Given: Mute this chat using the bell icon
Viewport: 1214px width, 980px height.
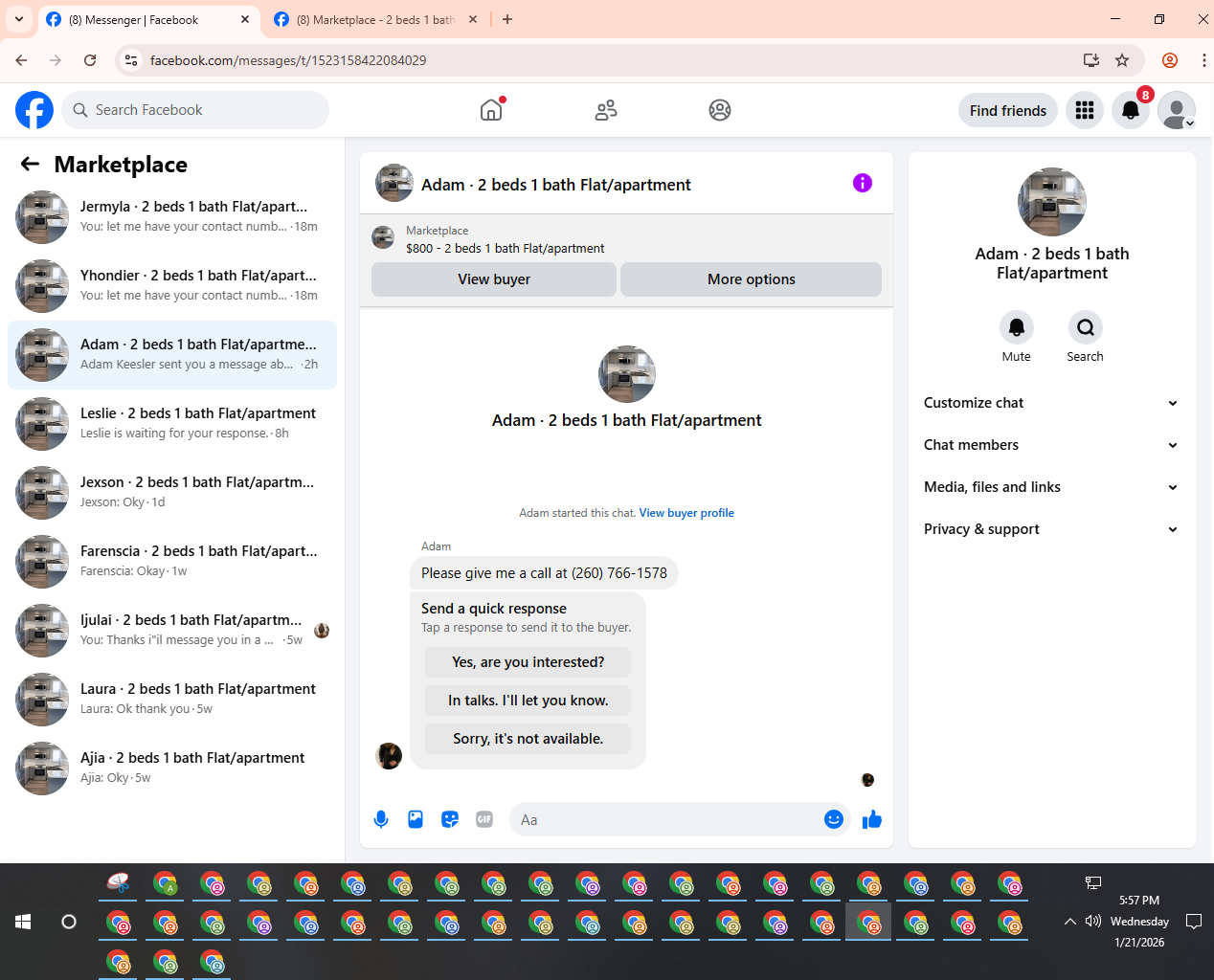Looking at the screenshot, I should (1017, 327).
